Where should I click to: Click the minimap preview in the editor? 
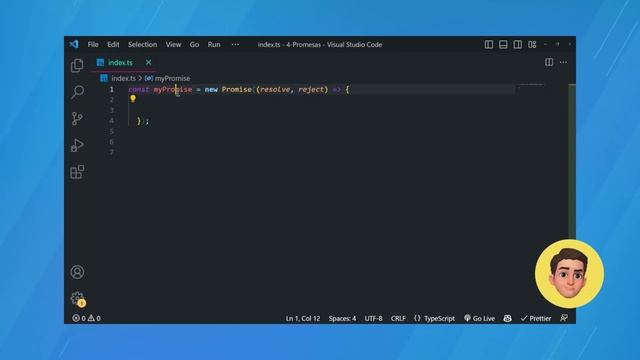pos(531,85)
